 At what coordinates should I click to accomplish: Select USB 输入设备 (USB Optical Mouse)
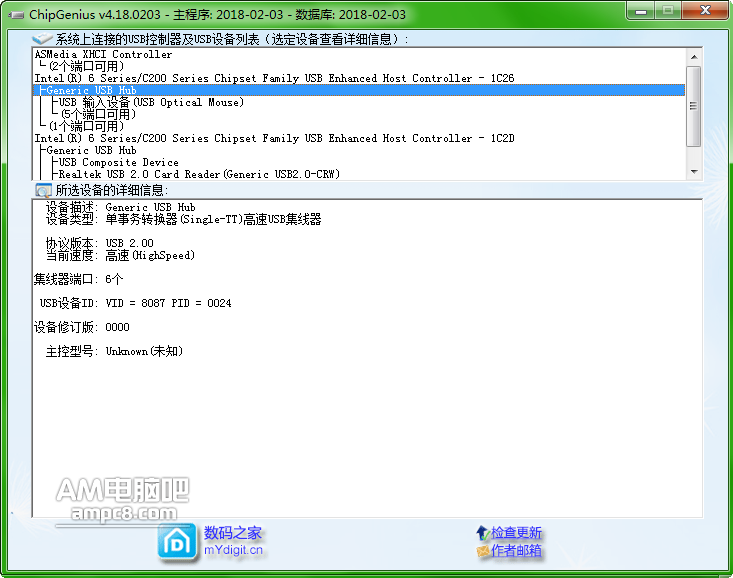tap(151, 102)
